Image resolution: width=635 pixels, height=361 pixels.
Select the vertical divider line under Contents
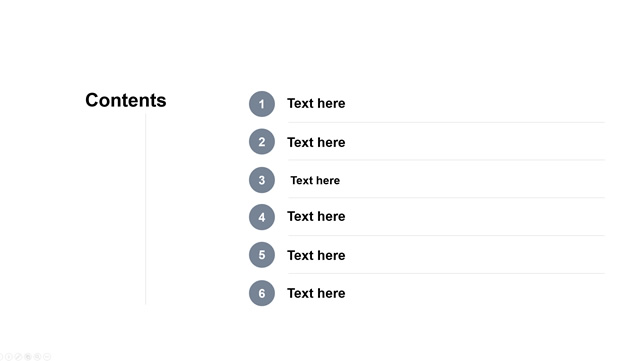[x=146, y=209]
